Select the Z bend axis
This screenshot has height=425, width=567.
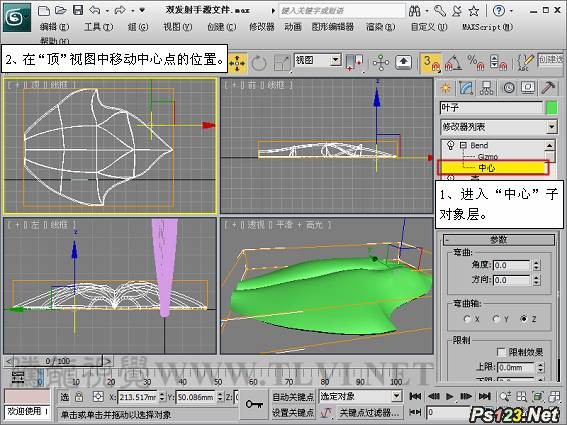click(523, 319)
